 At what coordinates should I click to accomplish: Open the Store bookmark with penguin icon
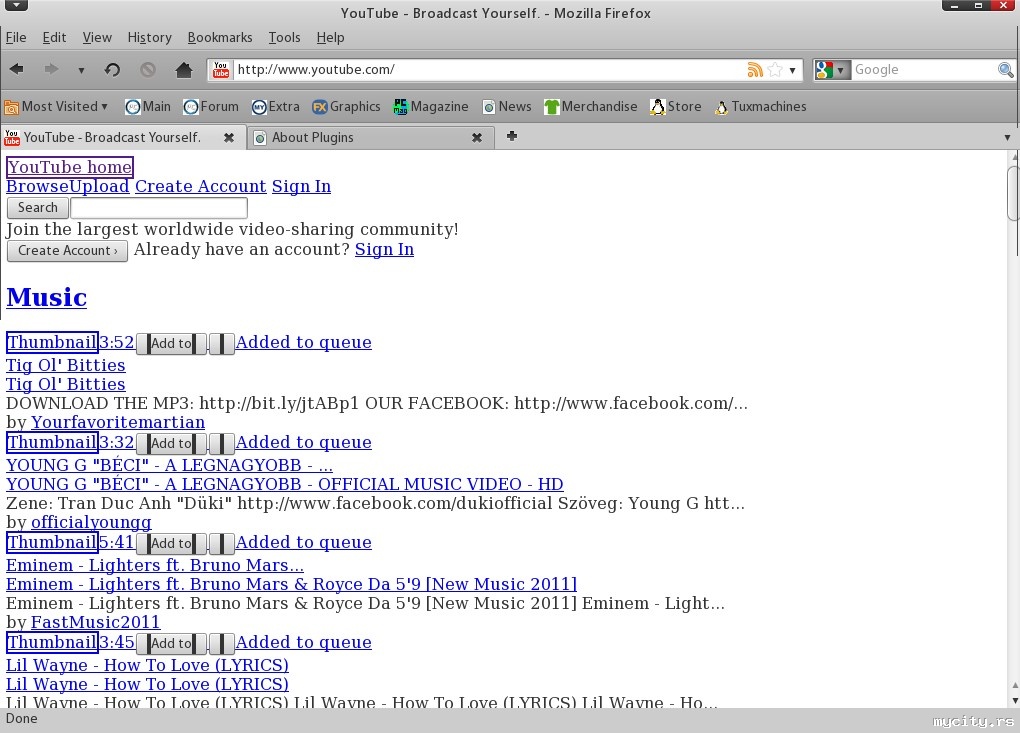pos(676,107)
